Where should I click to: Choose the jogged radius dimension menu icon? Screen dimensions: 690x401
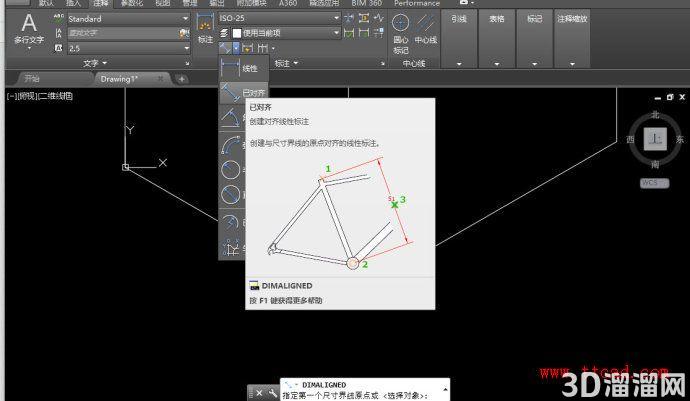click(x=231, y=222)
